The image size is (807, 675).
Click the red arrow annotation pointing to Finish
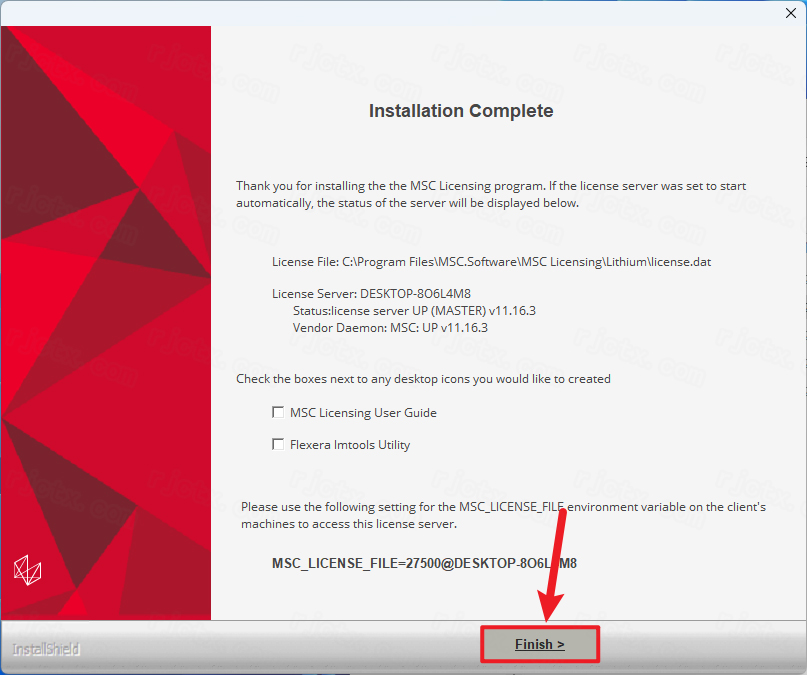pos(553,565)
